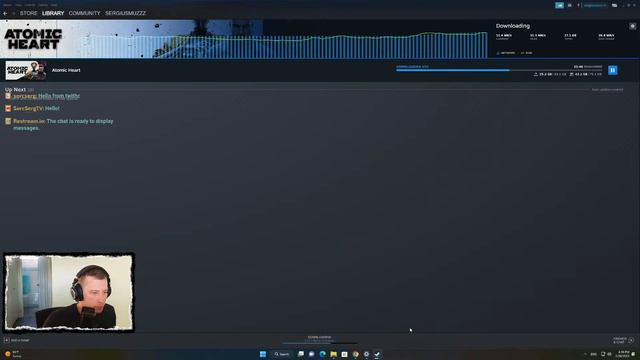Screen dimensions: 640x360
Task: Open the Atomic Heart game thumbnail
Action: [x=26, y=70]
